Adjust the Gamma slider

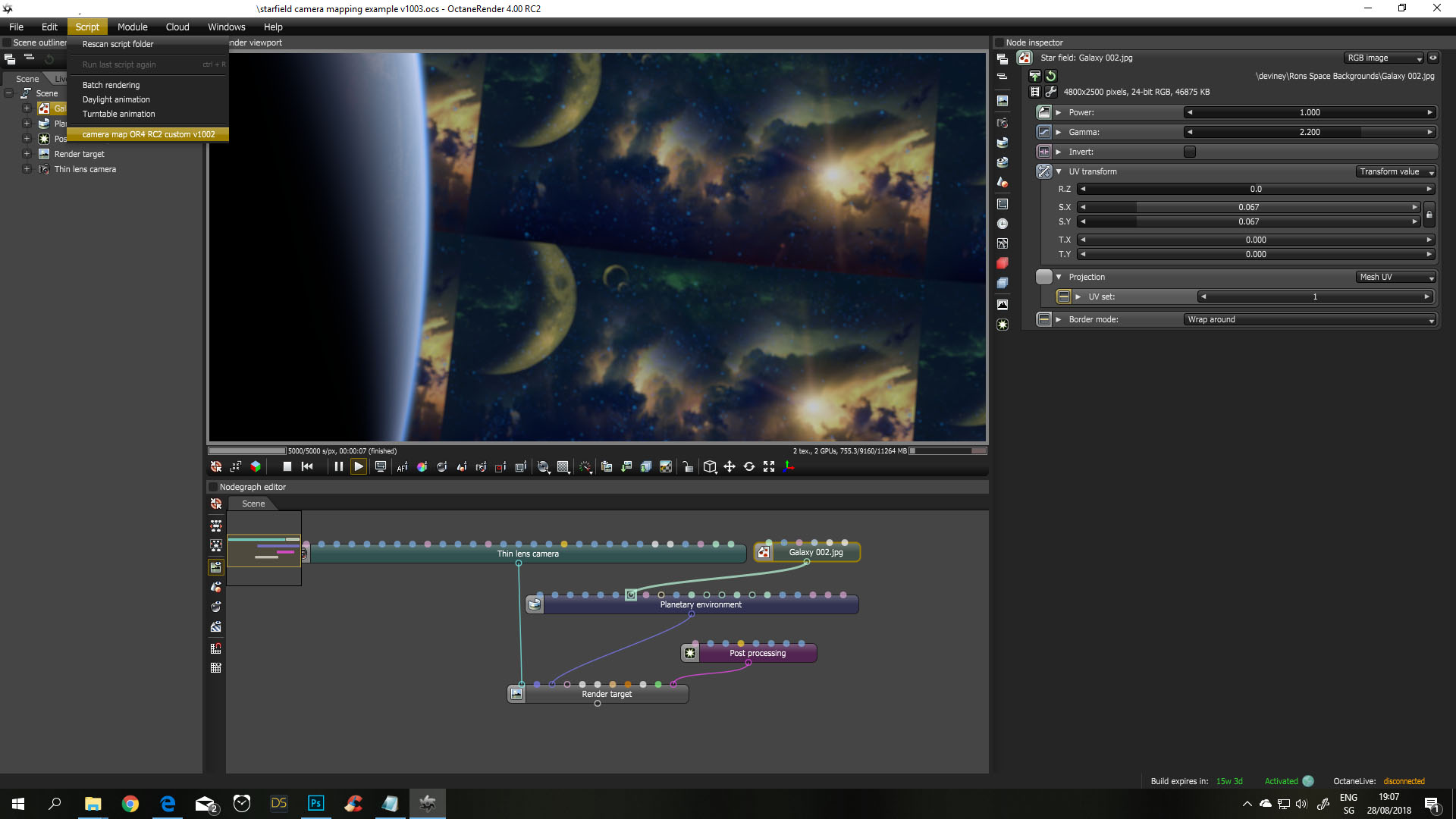point(1309,132)
